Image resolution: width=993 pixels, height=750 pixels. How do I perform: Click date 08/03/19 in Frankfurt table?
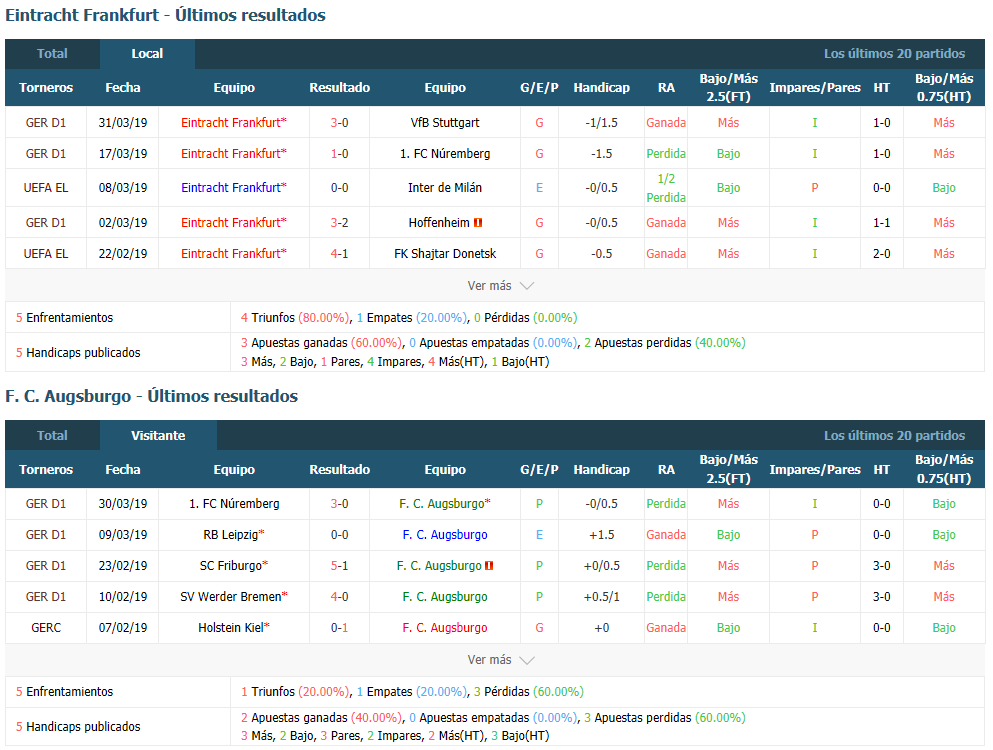[x=123, y=188]
